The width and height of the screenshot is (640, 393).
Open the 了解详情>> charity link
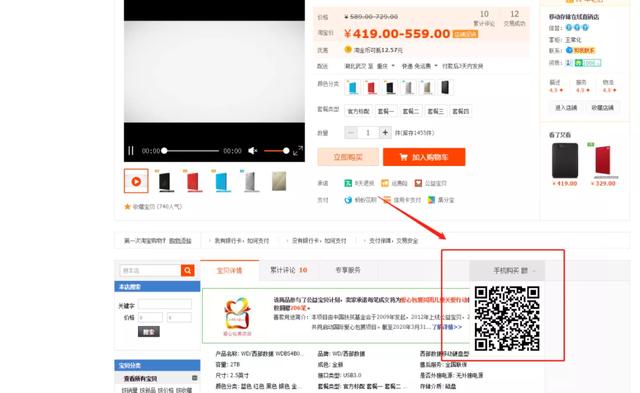tap(447, 327)
